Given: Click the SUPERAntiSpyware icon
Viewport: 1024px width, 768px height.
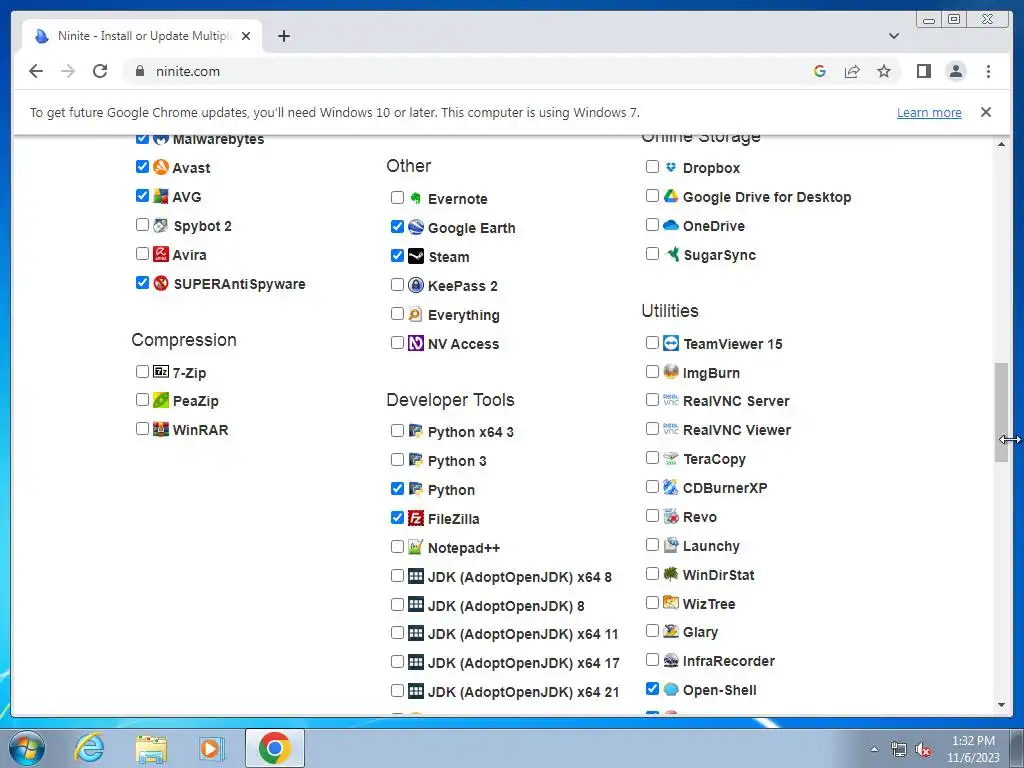Looking at the screenshot, I should [x=161, y=283].
